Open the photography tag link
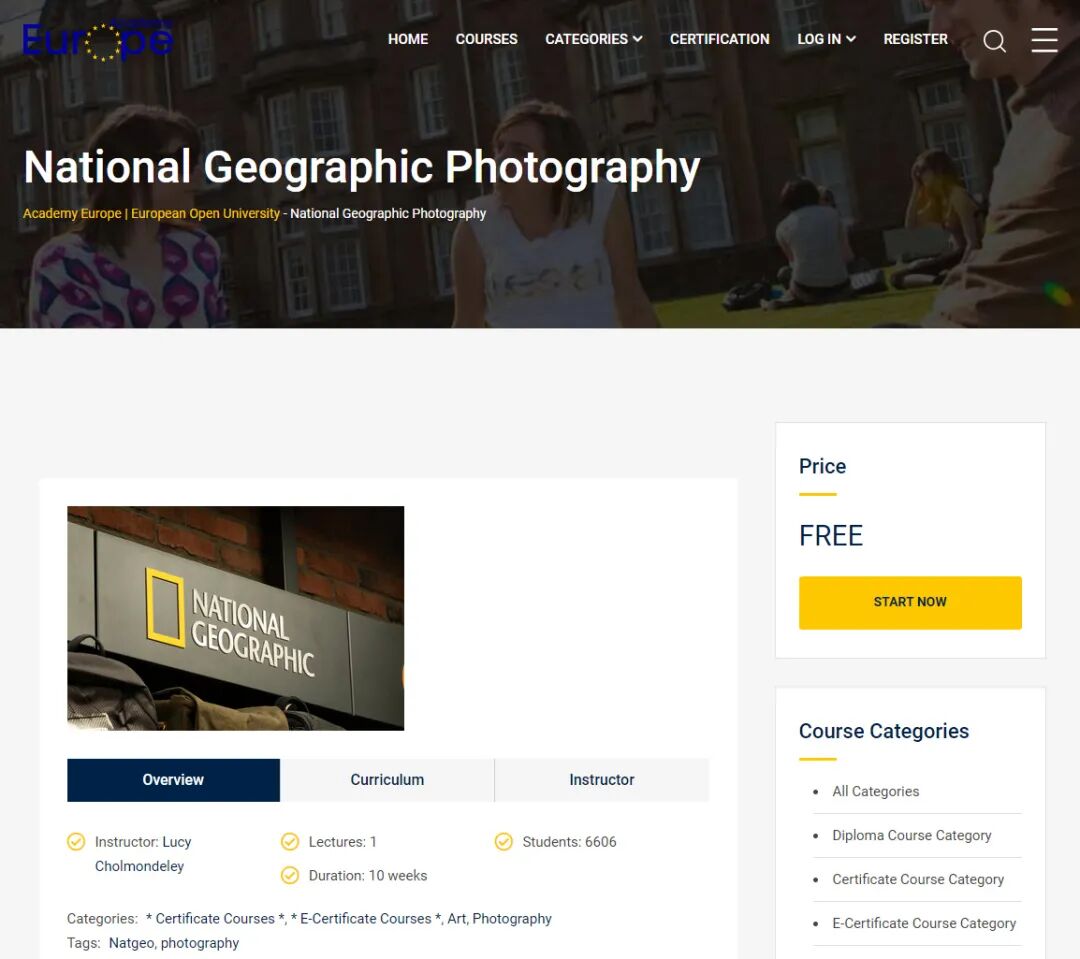Image resolution: width=1080 pixels, height=959 pixels. pyautogui.click(x=200, y=942)
